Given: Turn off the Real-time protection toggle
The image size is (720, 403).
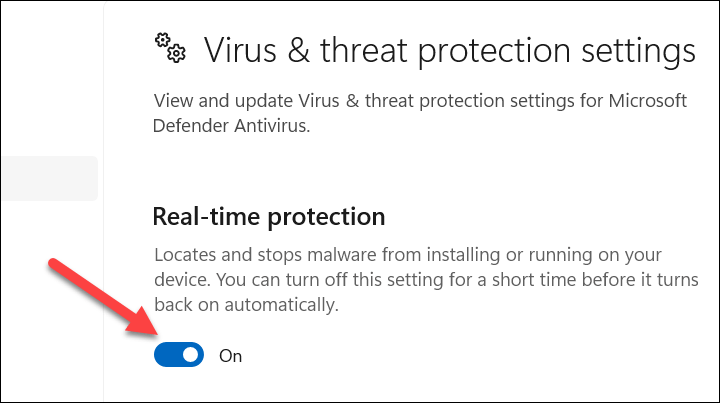Looking at the screenshot, I should coord(179,354).
